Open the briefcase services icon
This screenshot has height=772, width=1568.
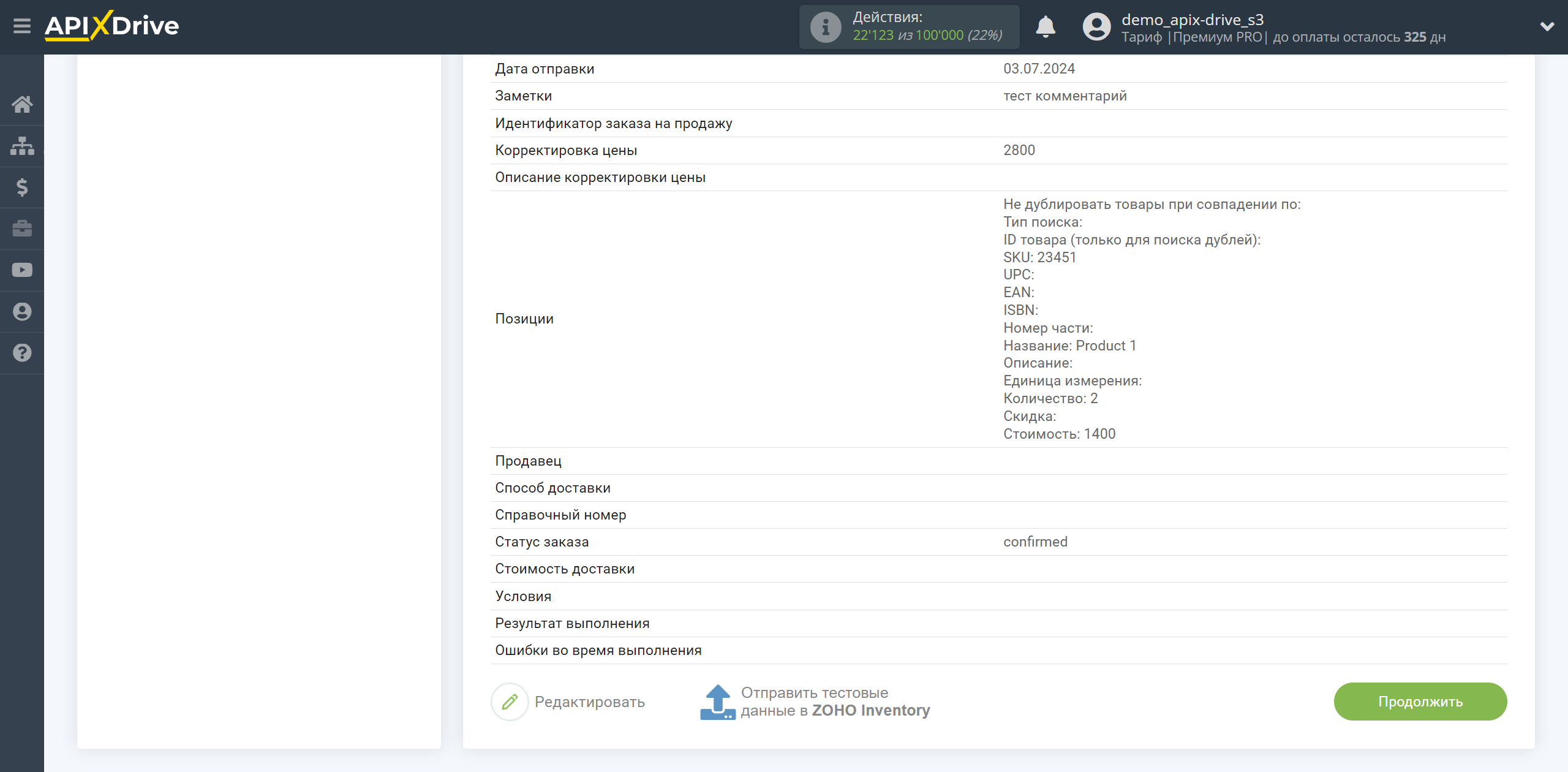[x=22, y=229]
